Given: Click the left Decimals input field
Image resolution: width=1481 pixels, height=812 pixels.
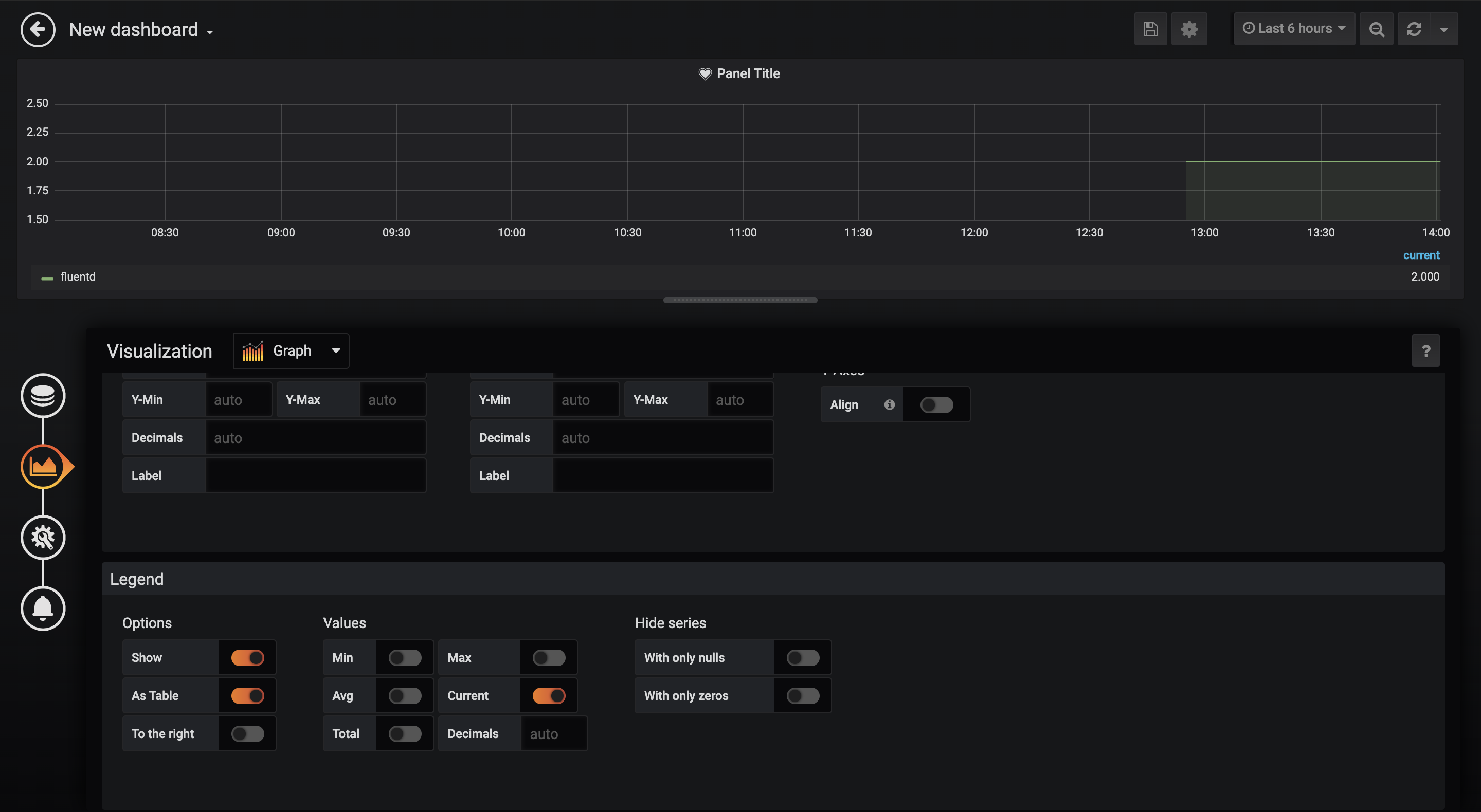Looking at the screenshot, I should [315, 437].
